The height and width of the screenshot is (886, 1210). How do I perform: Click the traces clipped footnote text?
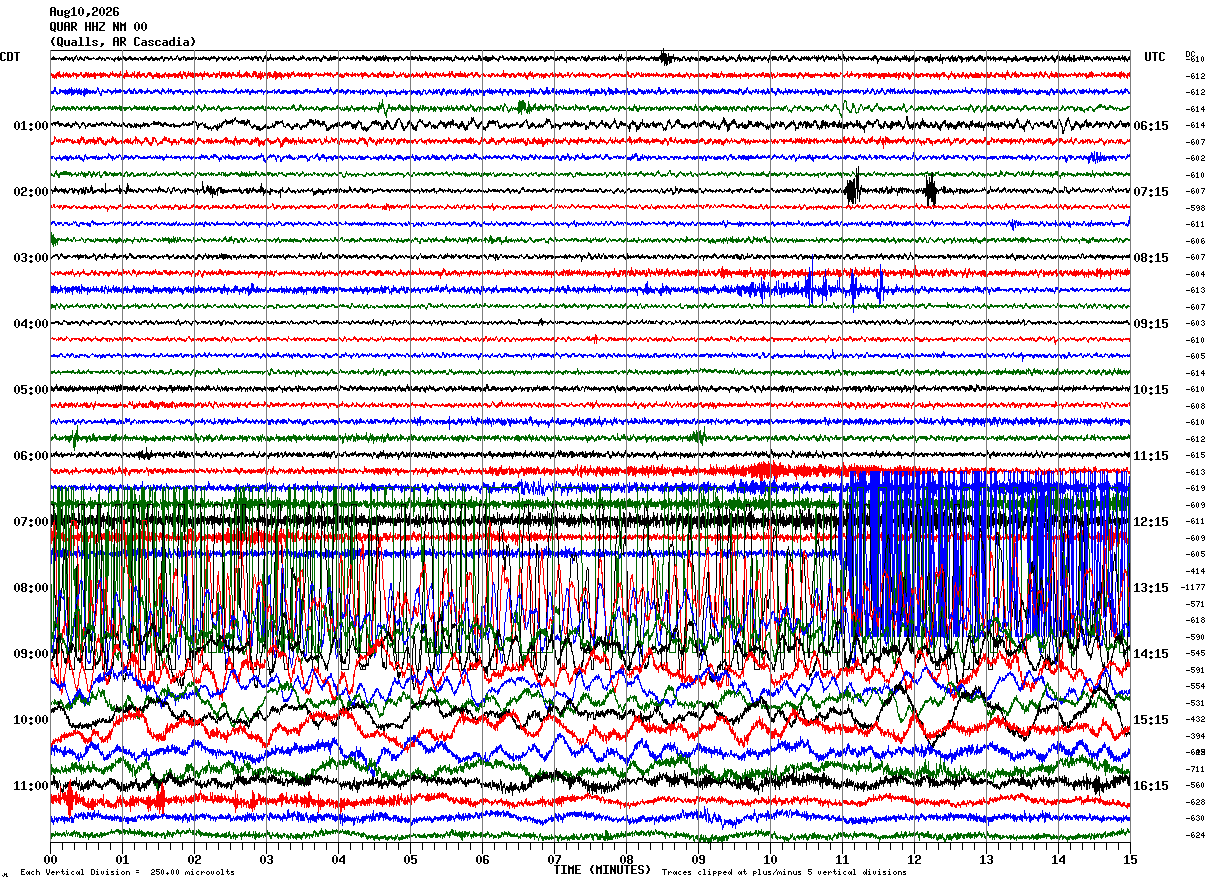[x=784, y=873]
